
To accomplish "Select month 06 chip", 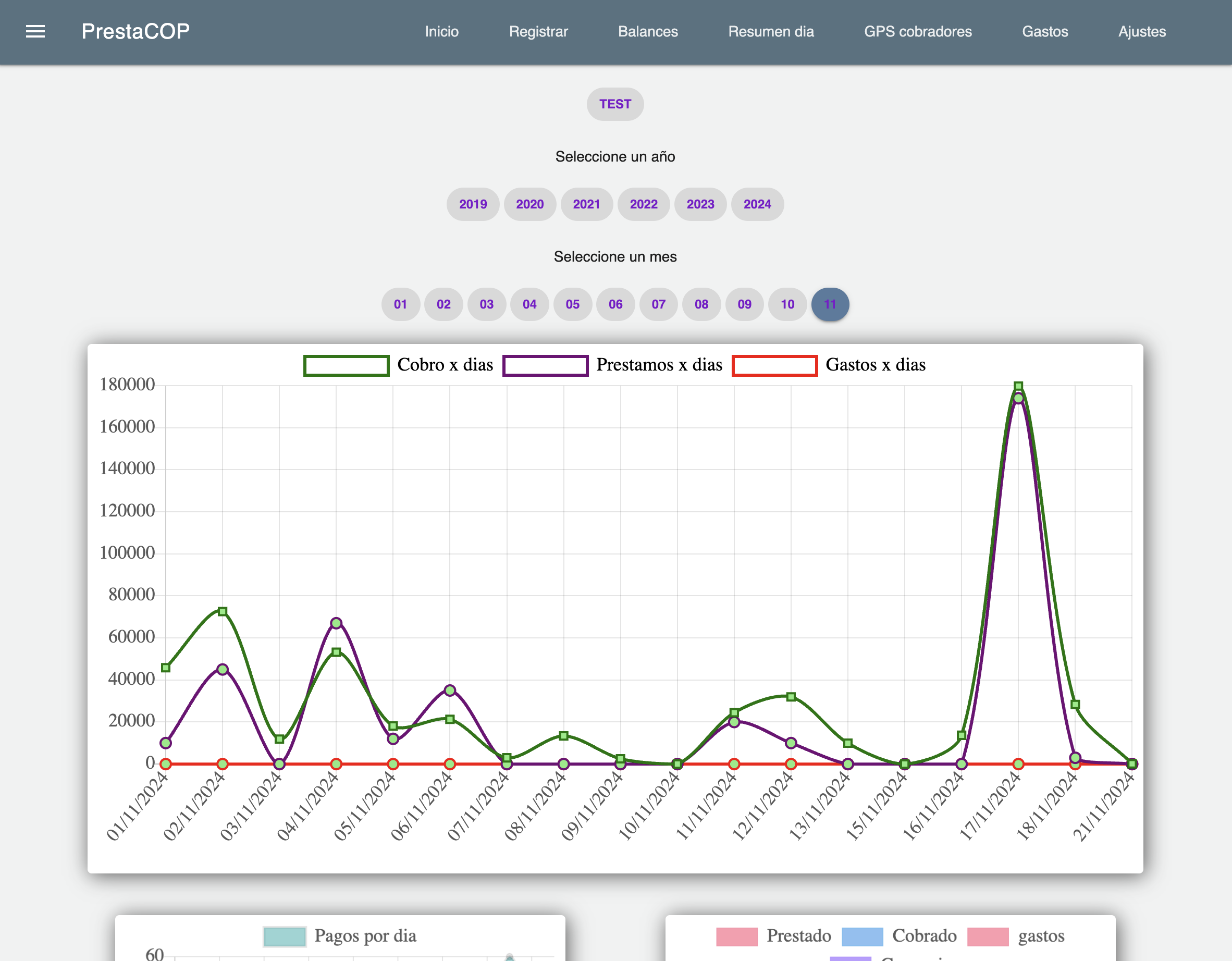I will [615, 304].
